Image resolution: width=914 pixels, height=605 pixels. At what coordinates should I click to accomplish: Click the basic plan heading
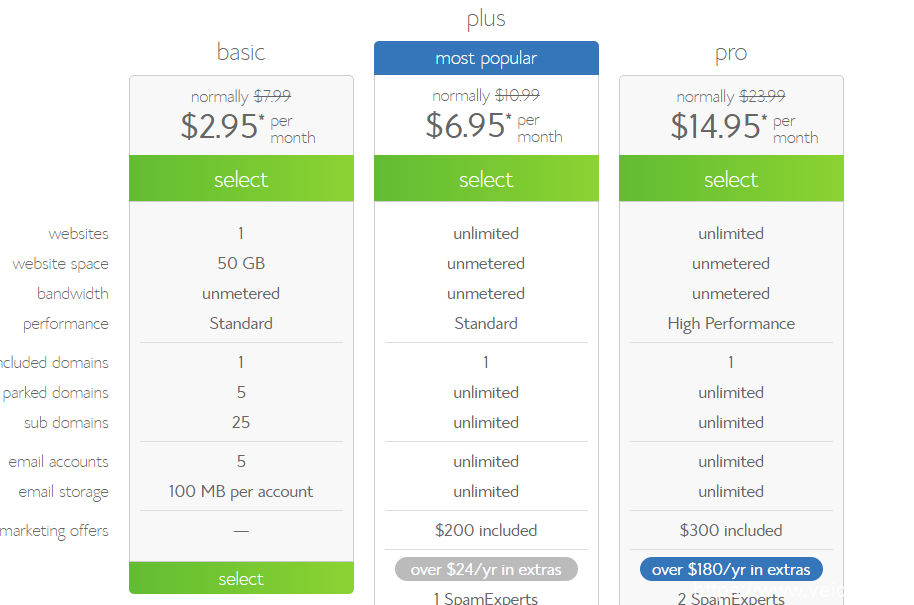pos(241,52)
